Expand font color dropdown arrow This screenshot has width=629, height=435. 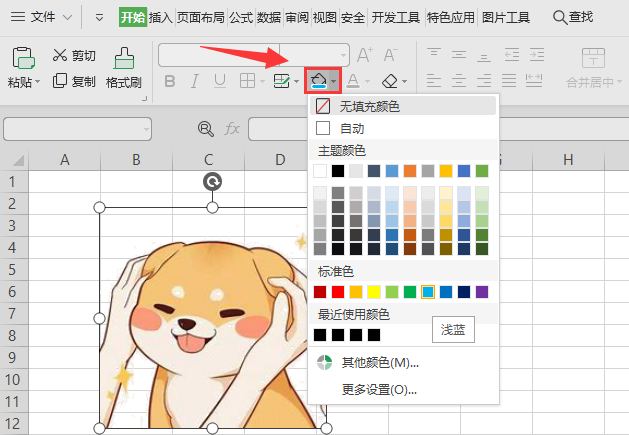tap(367, 81)
